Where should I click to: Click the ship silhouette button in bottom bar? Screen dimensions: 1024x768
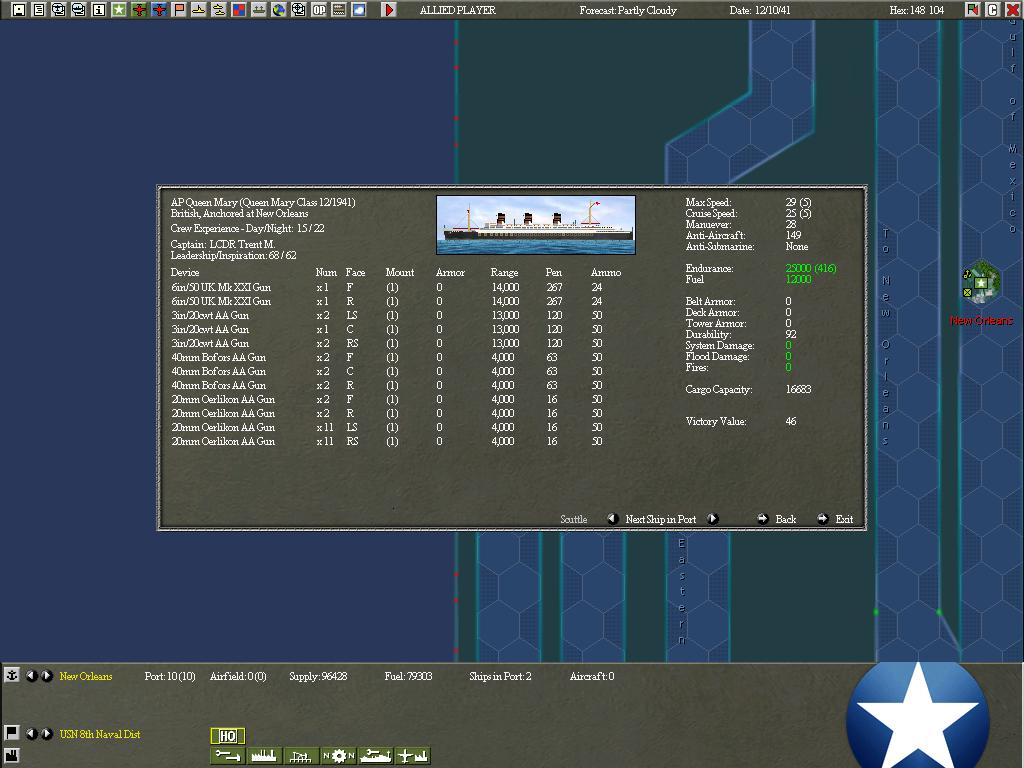pos(376,756)
